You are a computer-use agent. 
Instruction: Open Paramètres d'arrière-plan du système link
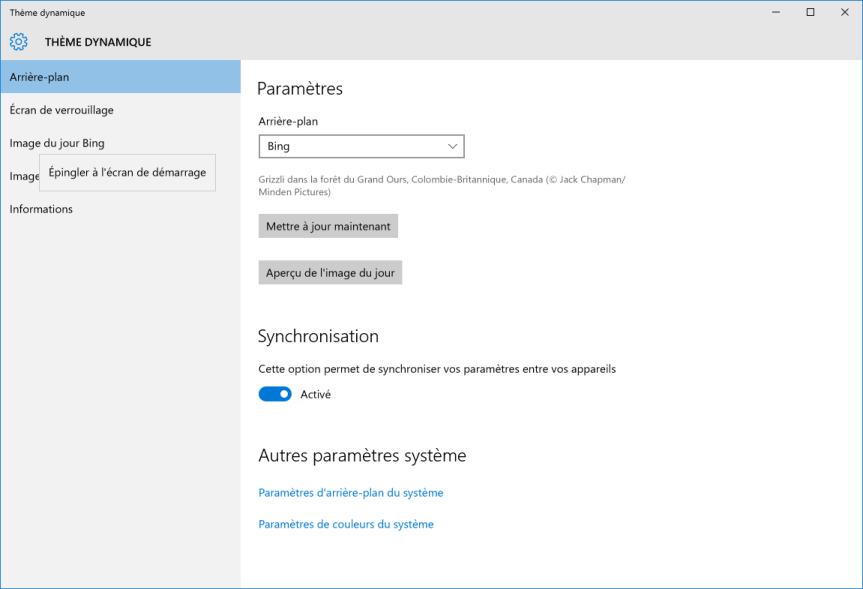351,493
